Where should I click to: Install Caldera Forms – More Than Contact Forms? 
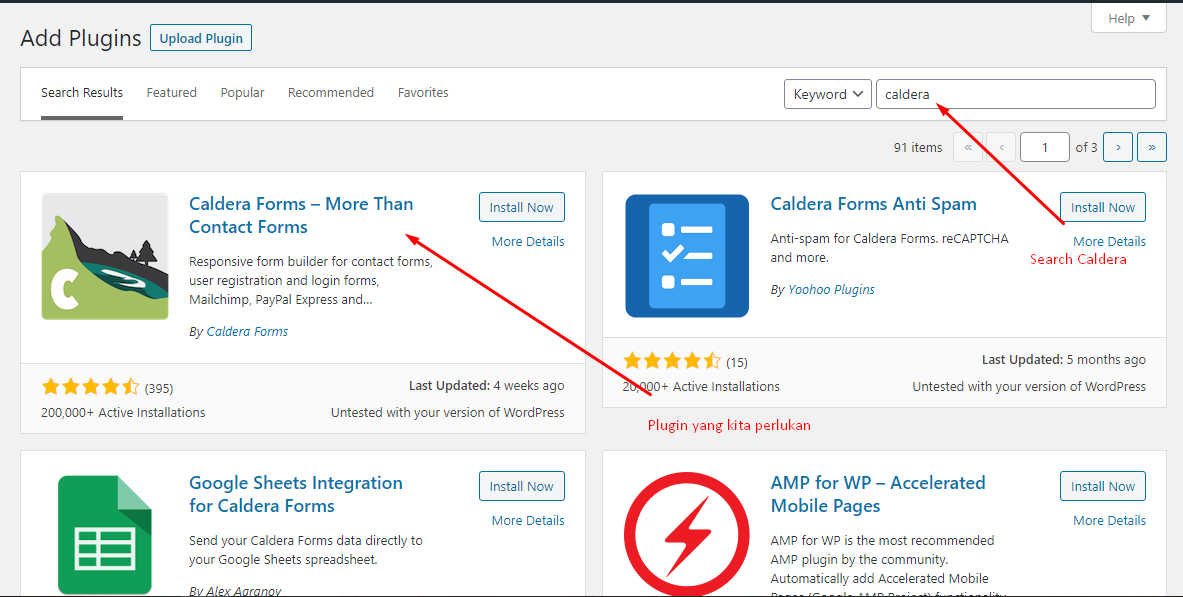[521, 208]
